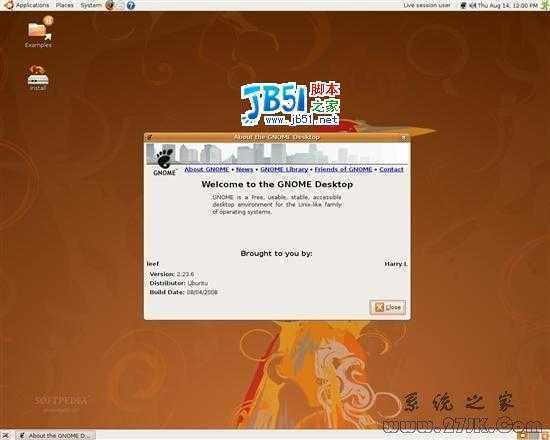Screen dimensions: 550x440
Task: Click the window menu icon in the title bar
Action: (149, 137)
